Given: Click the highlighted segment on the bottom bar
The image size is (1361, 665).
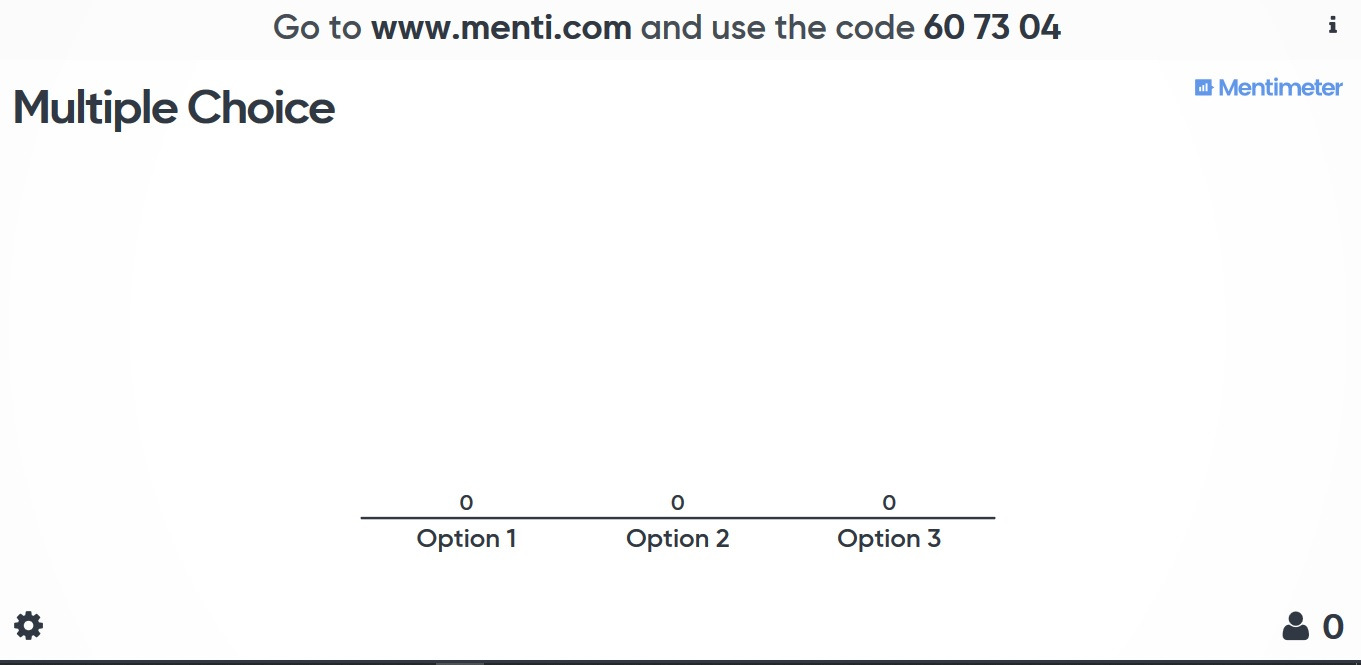Looking at the screenshot, I should (x=460, y=662).
